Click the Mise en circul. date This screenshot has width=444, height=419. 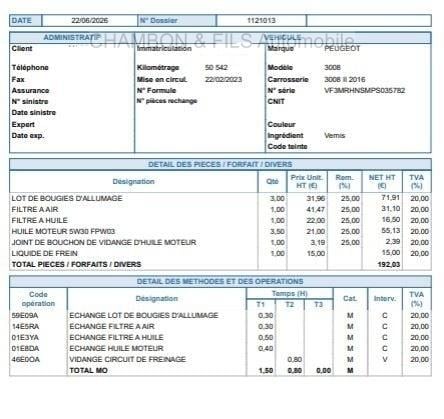coord(223,80)
